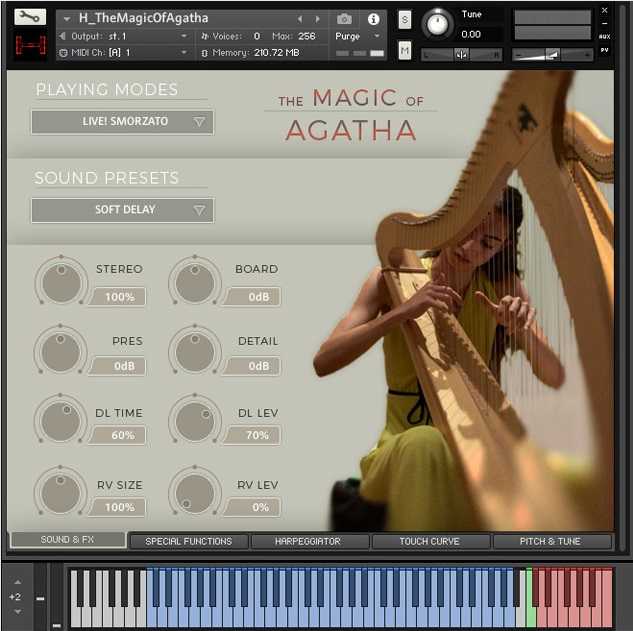Go to next instrument preset arrow
Image resolution: width=633 pixels, height=631 pixels.
click(x=318, y=19)
